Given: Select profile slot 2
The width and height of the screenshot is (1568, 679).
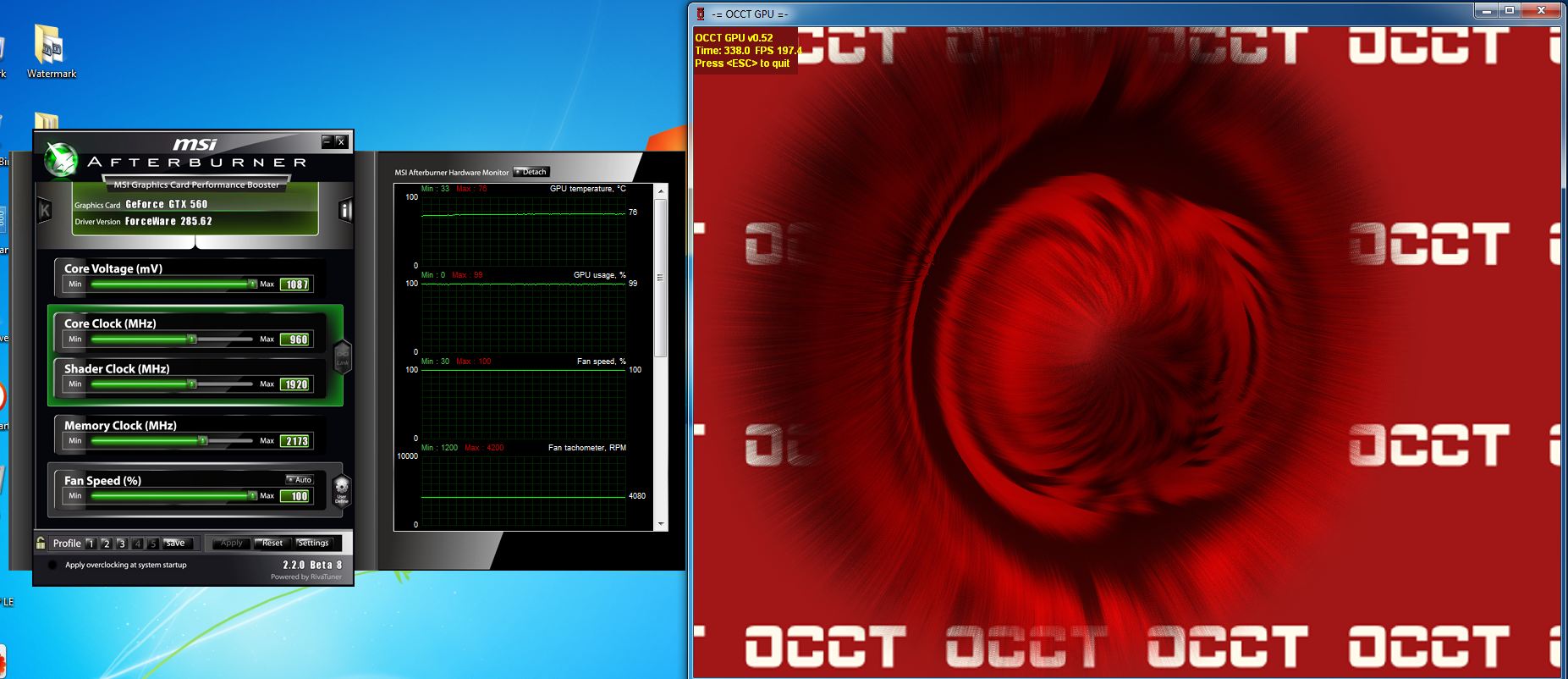Looking at the screenshot, I should 106,544.
